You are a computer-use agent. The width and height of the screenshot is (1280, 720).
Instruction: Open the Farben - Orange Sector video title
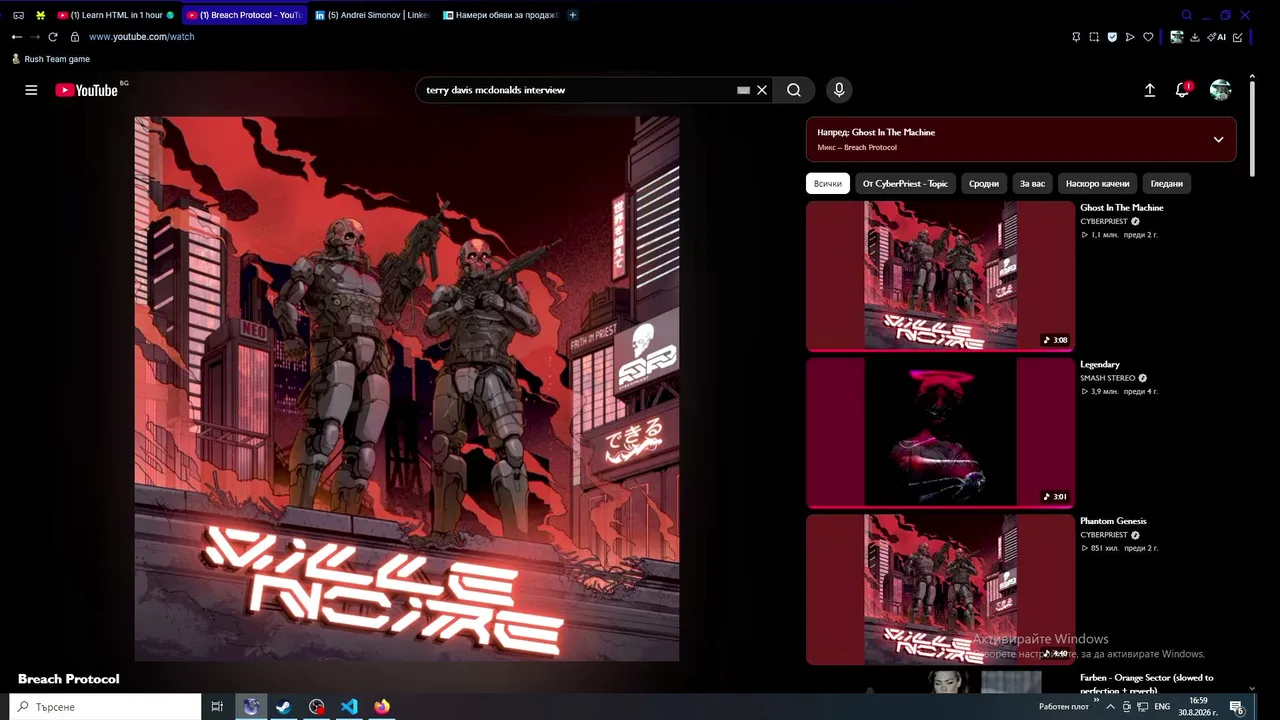coord(1147,684)
